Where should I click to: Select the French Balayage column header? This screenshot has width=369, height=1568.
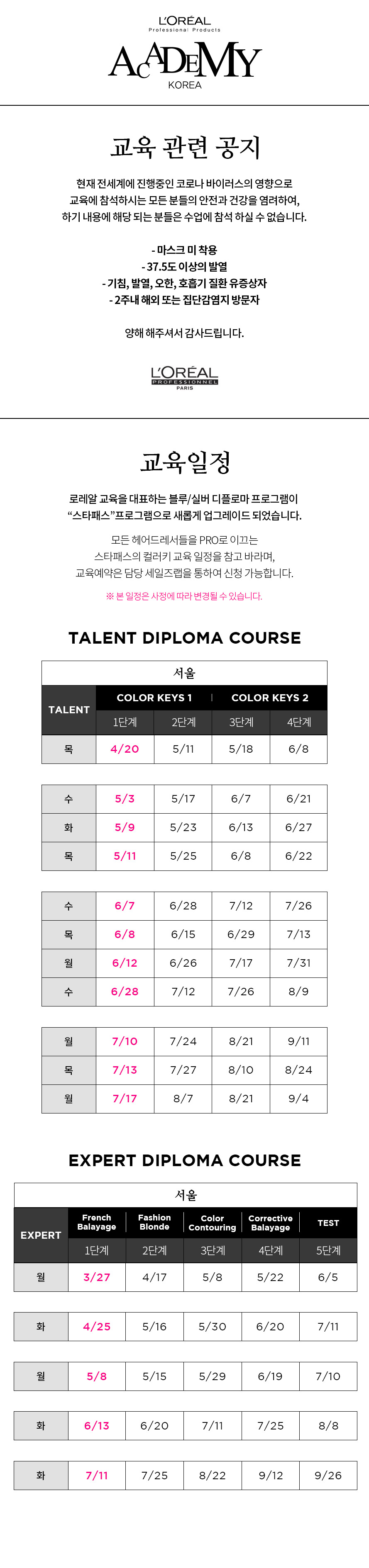click(97, 1222)
